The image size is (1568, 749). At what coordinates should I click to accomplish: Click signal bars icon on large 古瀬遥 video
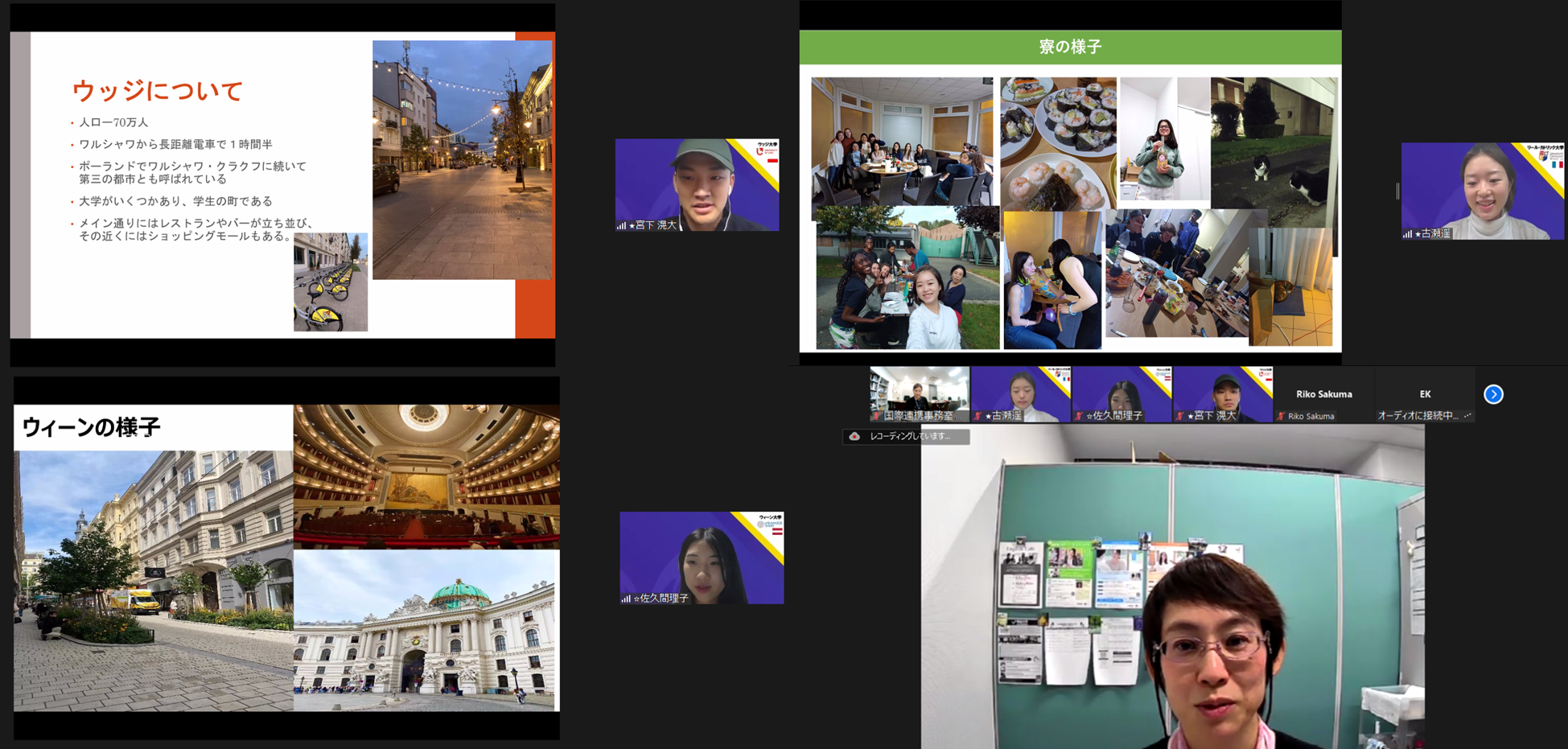1407,234
